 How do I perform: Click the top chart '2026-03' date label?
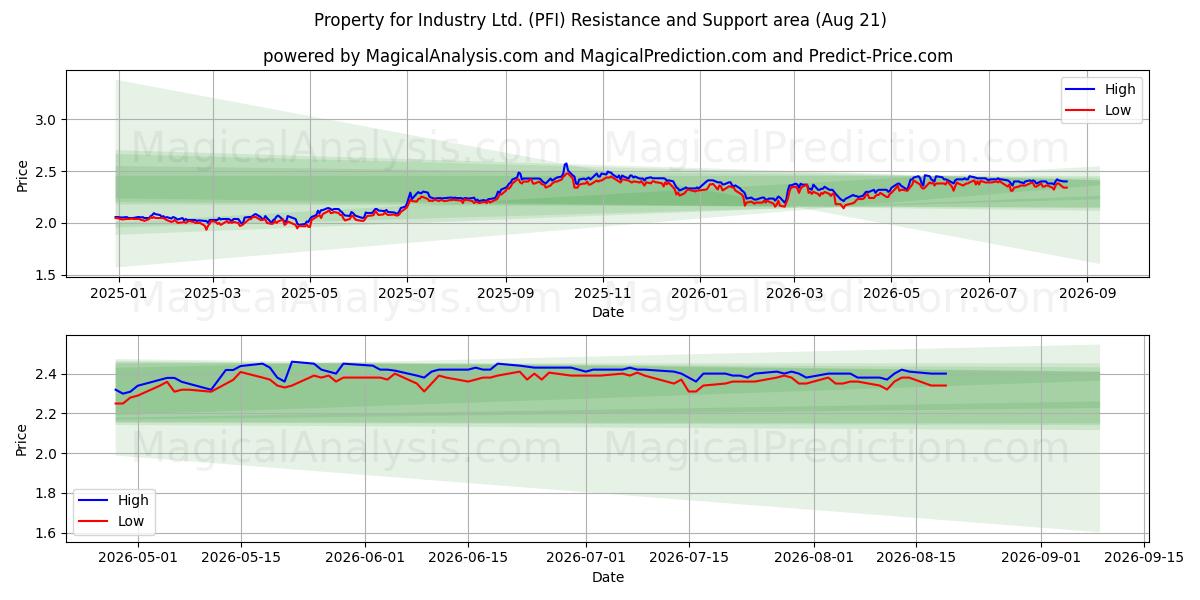tap(793, 294)
